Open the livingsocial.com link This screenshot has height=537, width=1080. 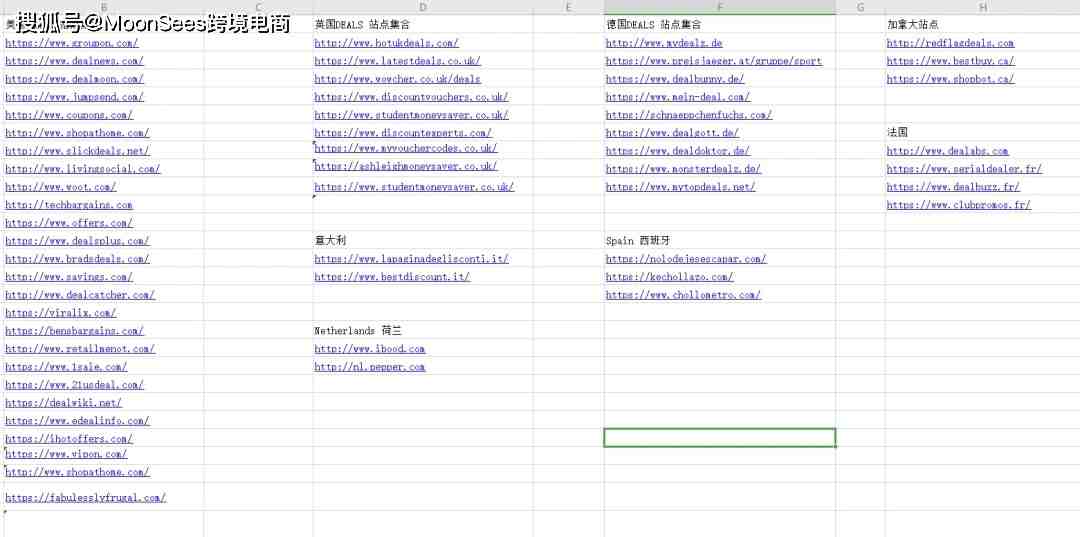pos(83,169)
